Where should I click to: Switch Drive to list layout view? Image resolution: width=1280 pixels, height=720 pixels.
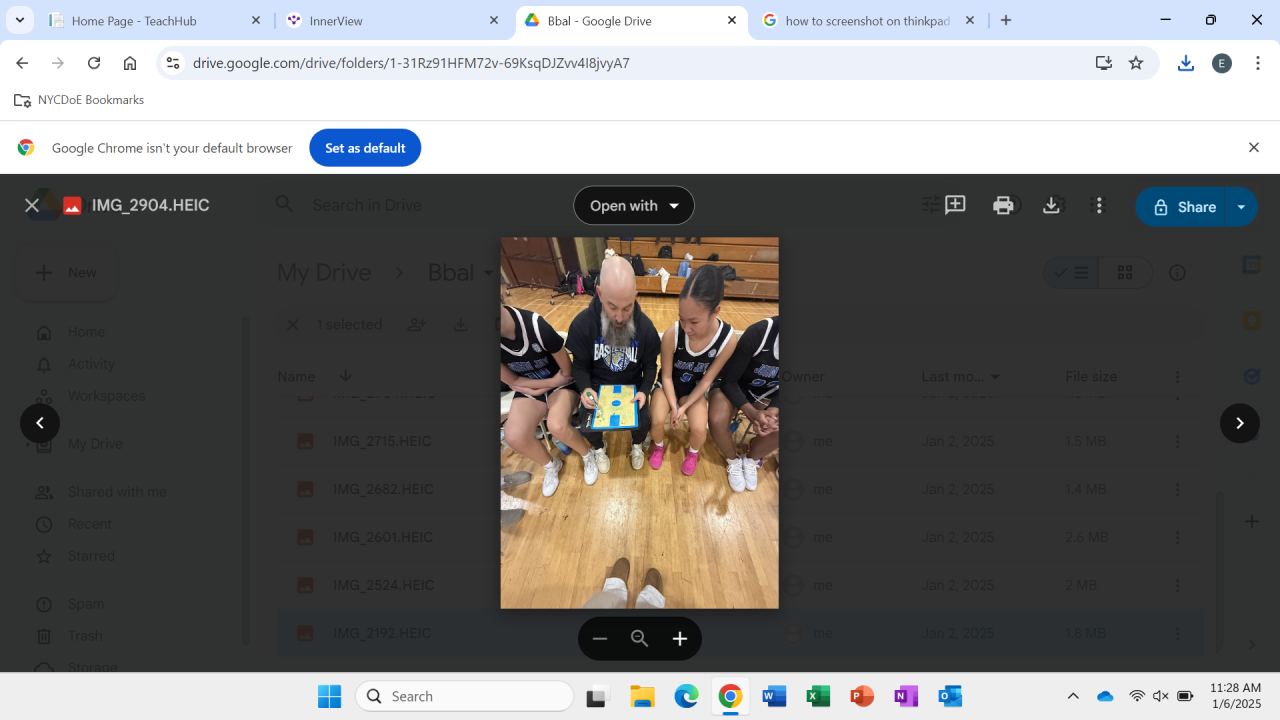(x=1072, y=273)
